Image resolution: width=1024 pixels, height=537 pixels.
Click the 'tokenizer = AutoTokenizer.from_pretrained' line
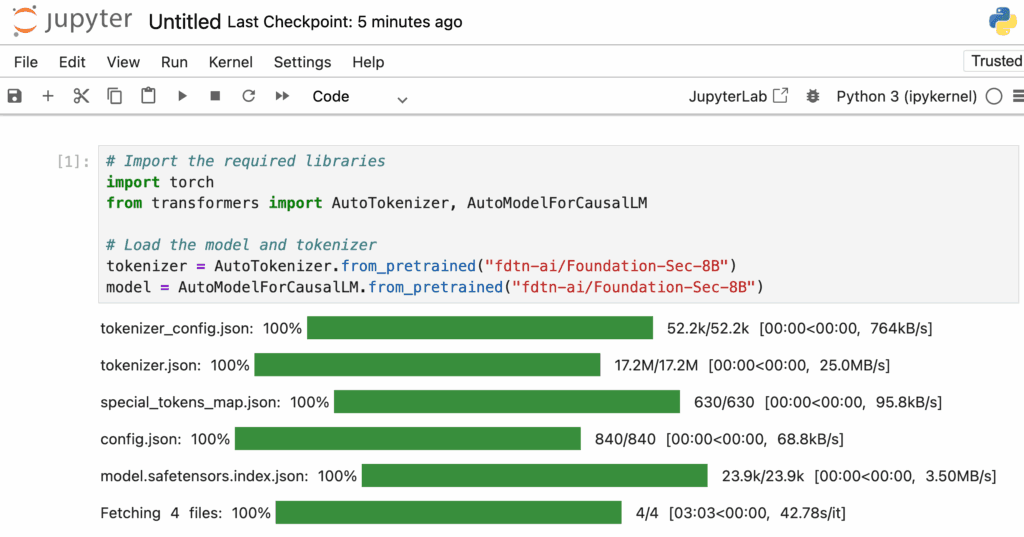(x=421, y=266)
